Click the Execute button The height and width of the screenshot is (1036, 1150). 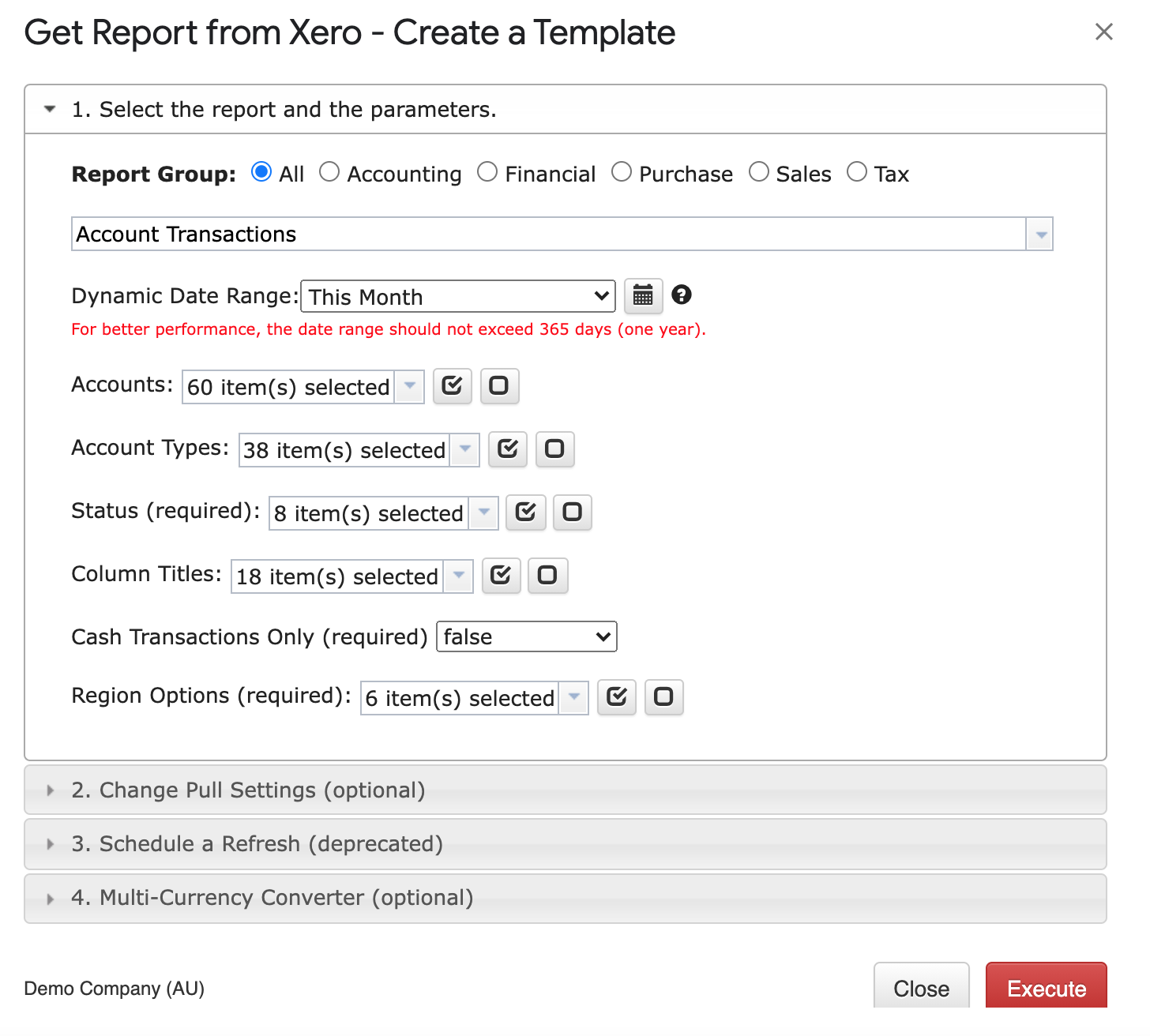pos(1047,986)
